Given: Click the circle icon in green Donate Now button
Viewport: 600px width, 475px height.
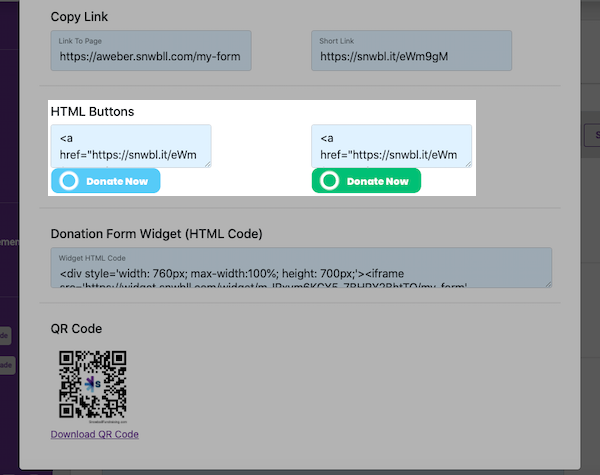Looking at the screenshot, I should (x=329, y=181).
